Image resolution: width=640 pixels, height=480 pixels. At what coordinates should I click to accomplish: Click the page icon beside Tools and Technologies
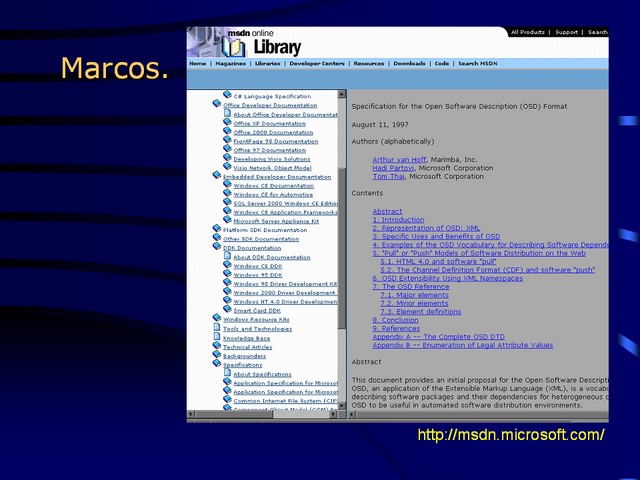pyautogui.click(x=217, y=327)
